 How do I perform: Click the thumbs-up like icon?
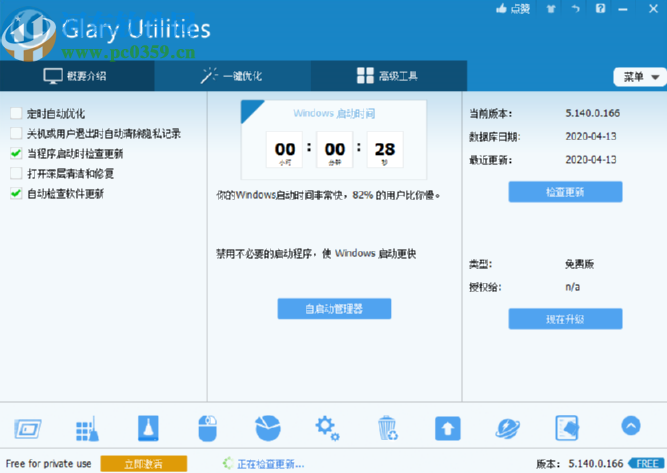tap(502, 8)
